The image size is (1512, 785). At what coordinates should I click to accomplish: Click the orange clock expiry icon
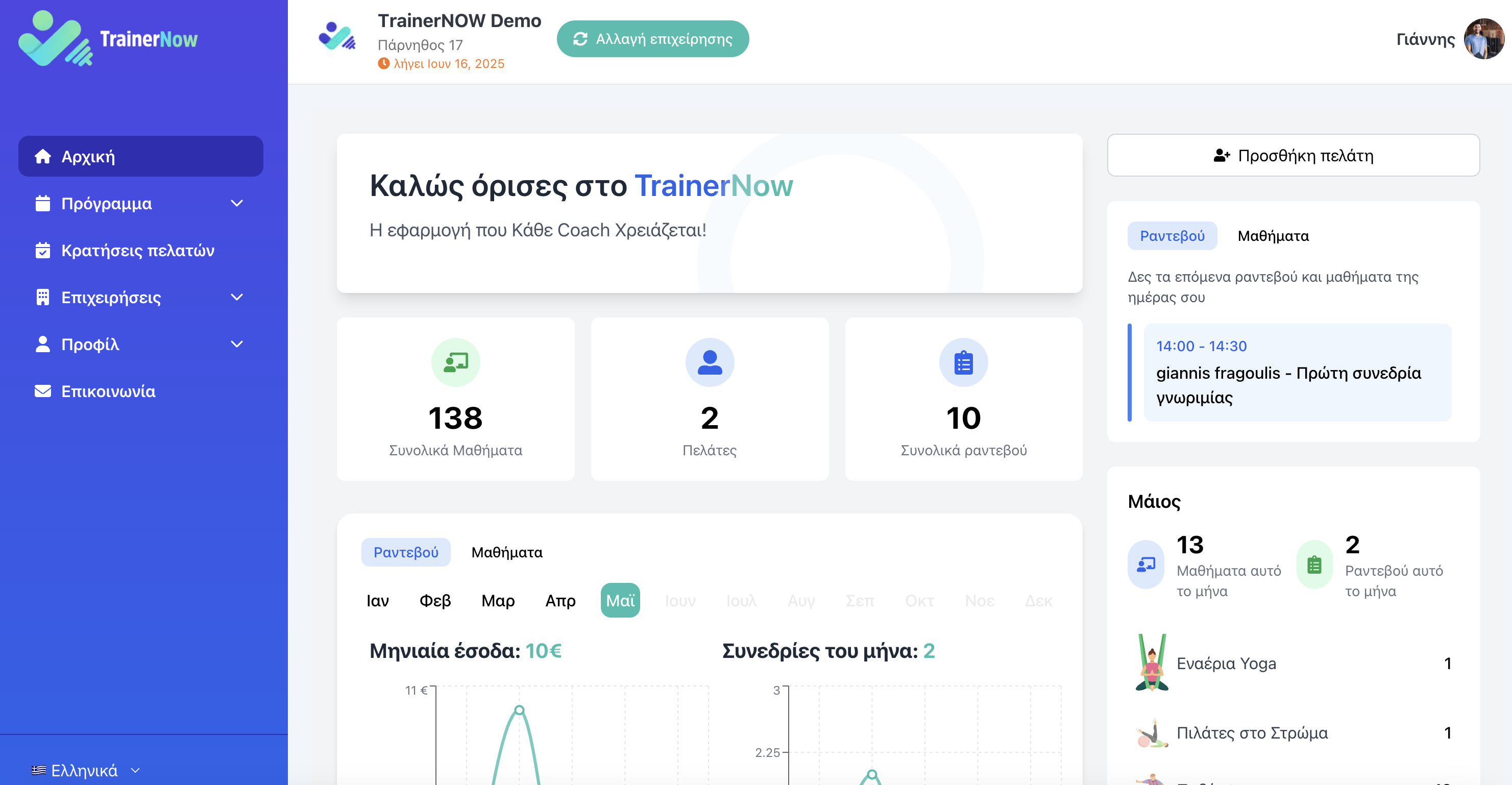[x=384, y=63]
